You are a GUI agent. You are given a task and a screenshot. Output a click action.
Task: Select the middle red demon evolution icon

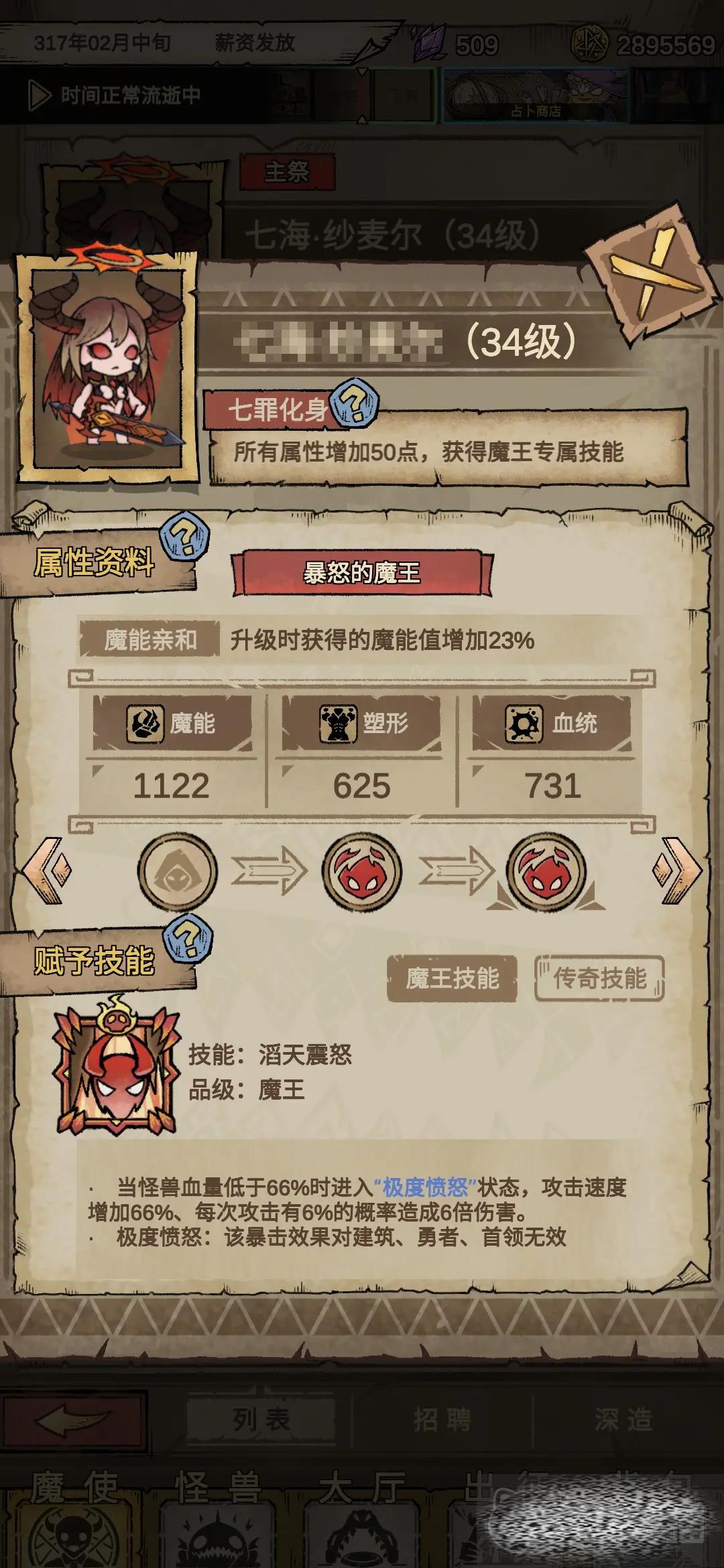pyautogui.click(x=362, y=872)
